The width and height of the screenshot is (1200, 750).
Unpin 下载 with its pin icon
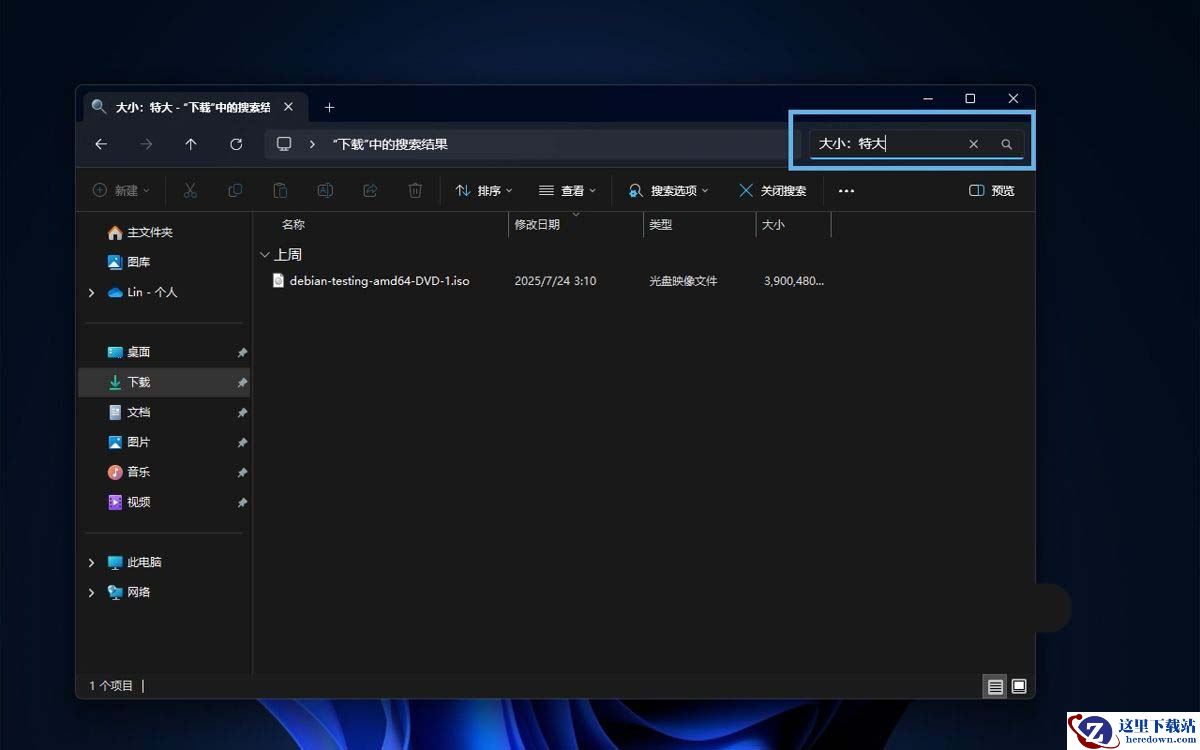[242, 383]
